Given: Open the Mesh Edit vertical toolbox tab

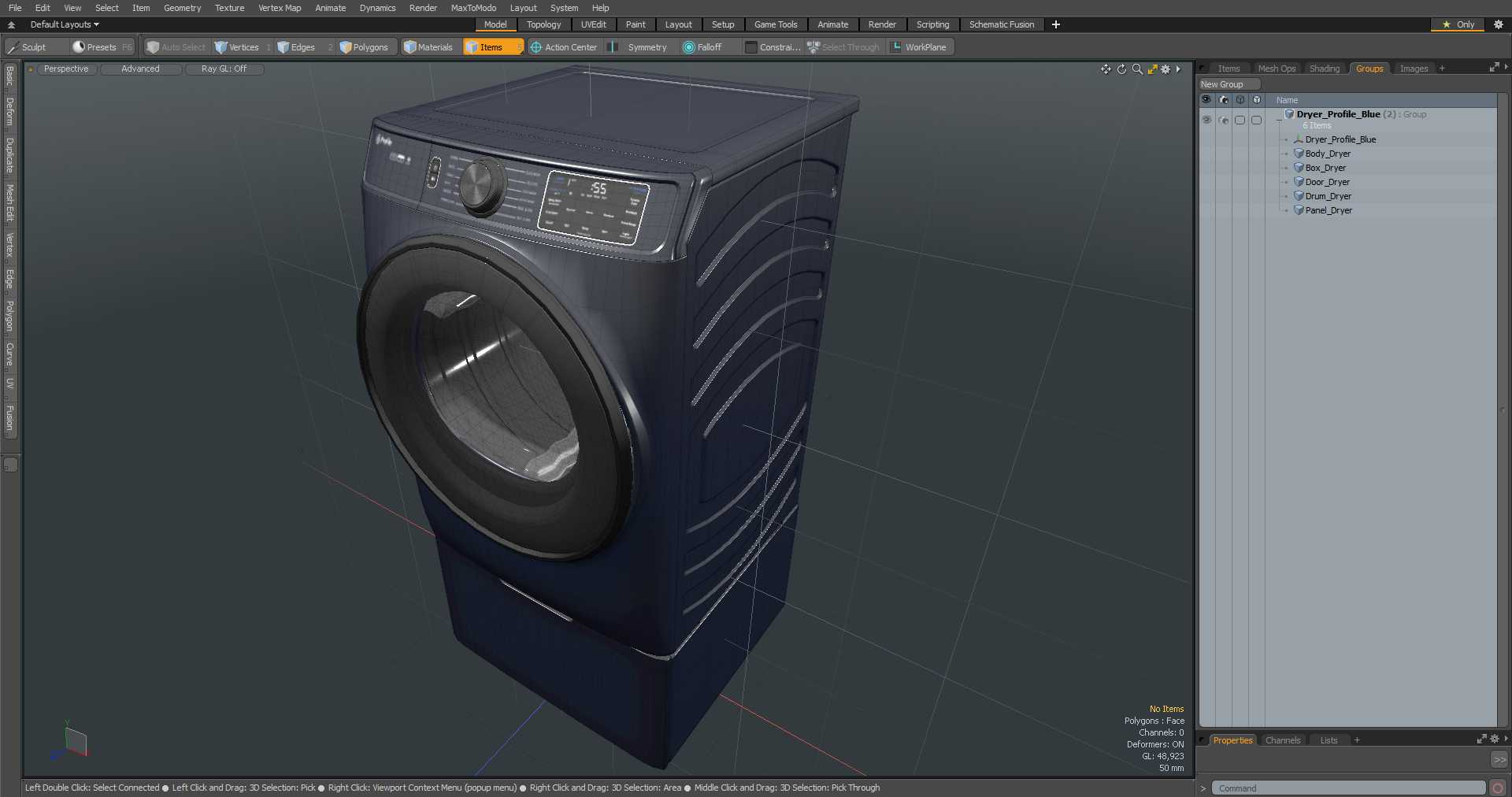Looking at the screenshot, I should click(x=10, y=203).
